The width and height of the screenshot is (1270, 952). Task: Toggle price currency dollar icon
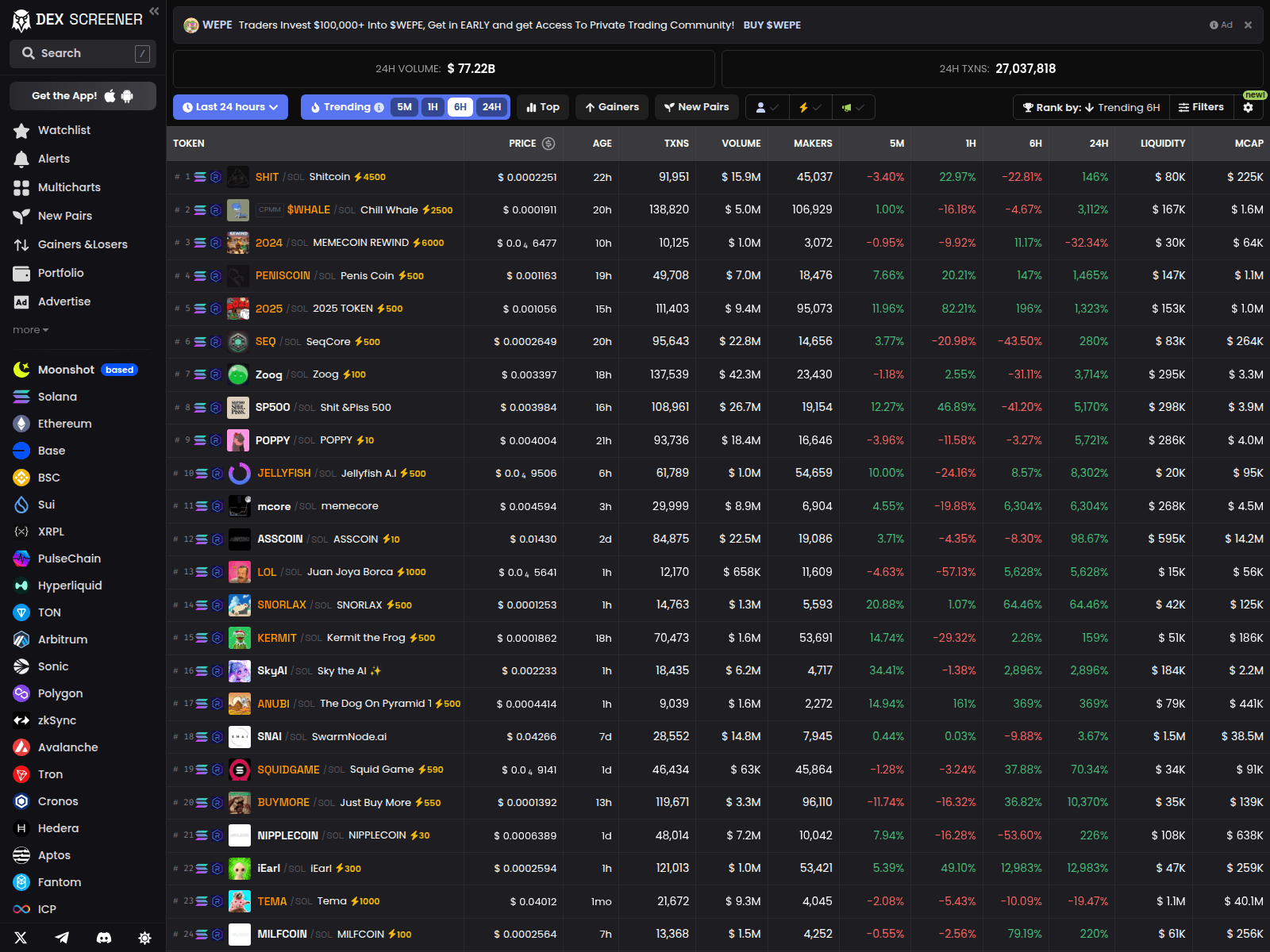coord(548,144)
